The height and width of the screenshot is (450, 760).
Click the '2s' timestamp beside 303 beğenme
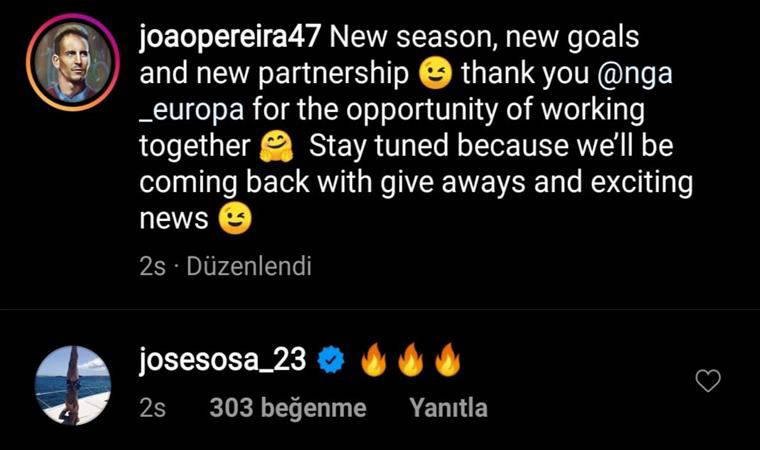coord(153,408)
